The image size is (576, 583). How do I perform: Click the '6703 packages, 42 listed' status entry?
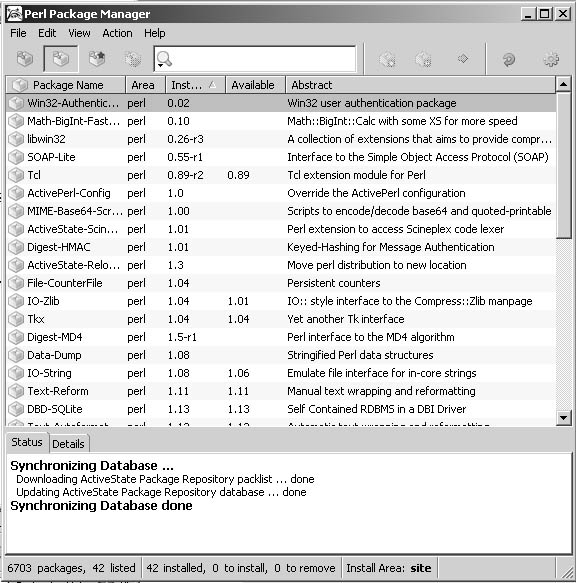pos(71,568)
